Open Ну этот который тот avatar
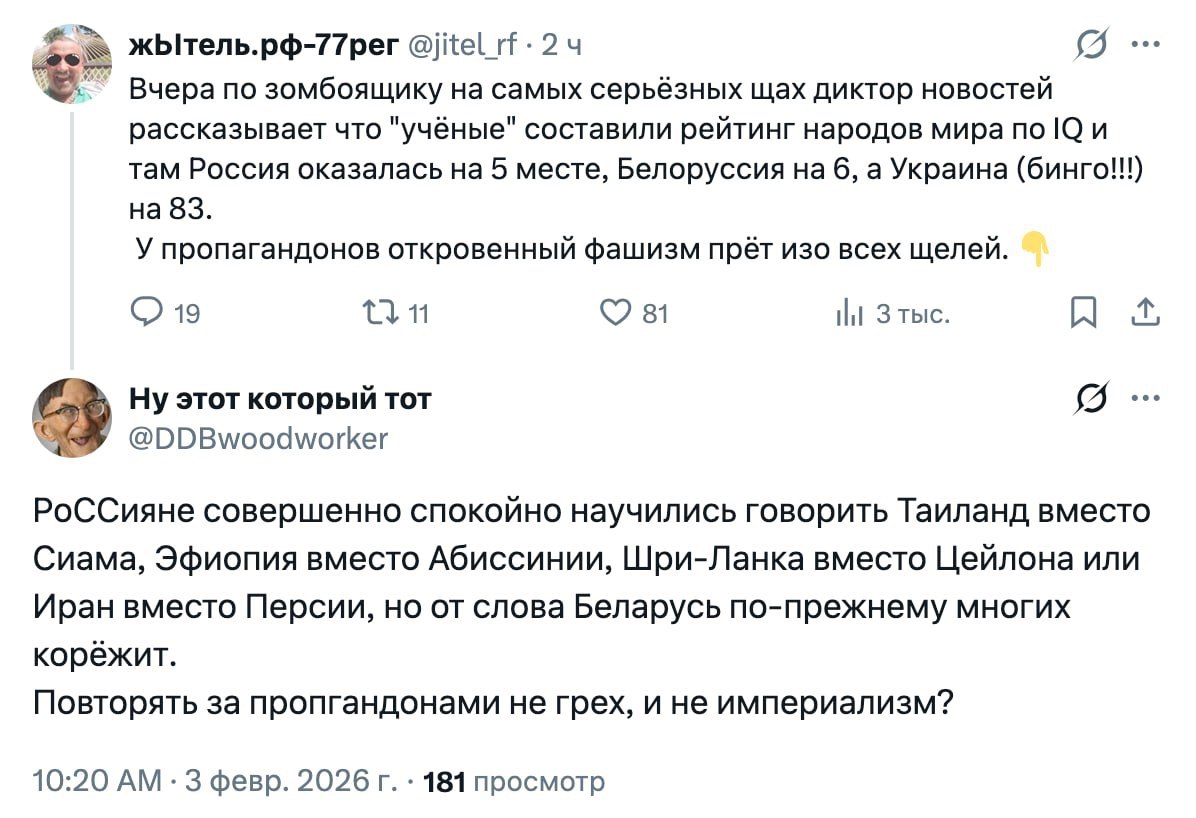The image size is (1196, 818). point(71,417)
